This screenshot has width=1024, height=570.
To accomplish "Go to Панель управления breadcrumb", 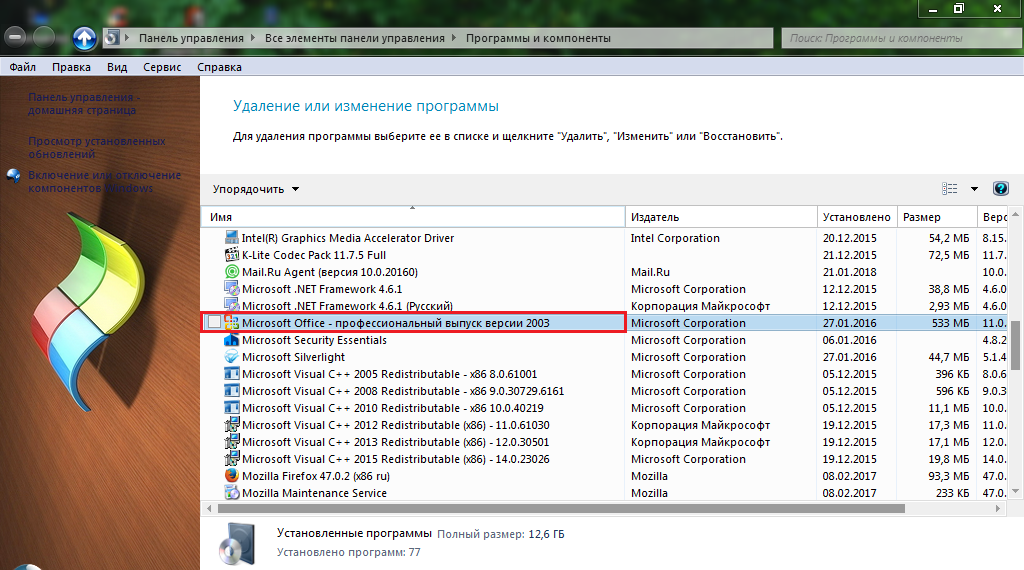I will point(191,38).
